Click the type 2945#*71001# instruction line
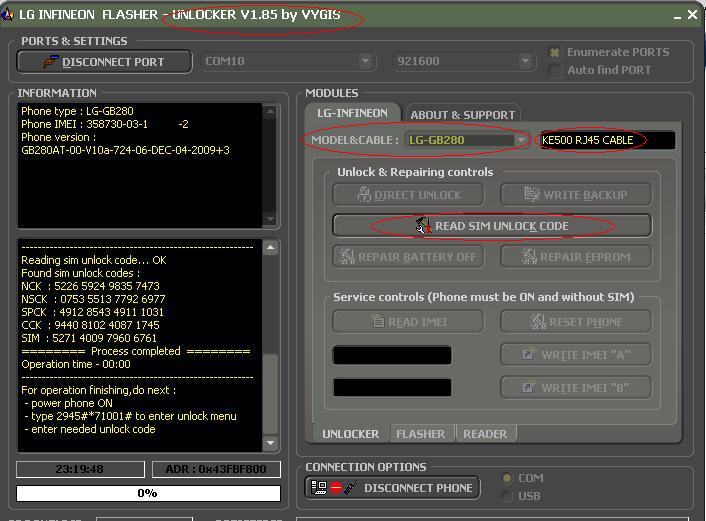706x521 pixels. coord(131,416)
